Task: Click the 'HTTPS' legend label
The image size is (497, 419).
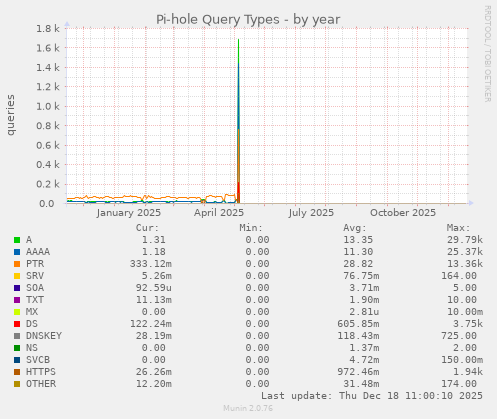Action: point(41,372)
